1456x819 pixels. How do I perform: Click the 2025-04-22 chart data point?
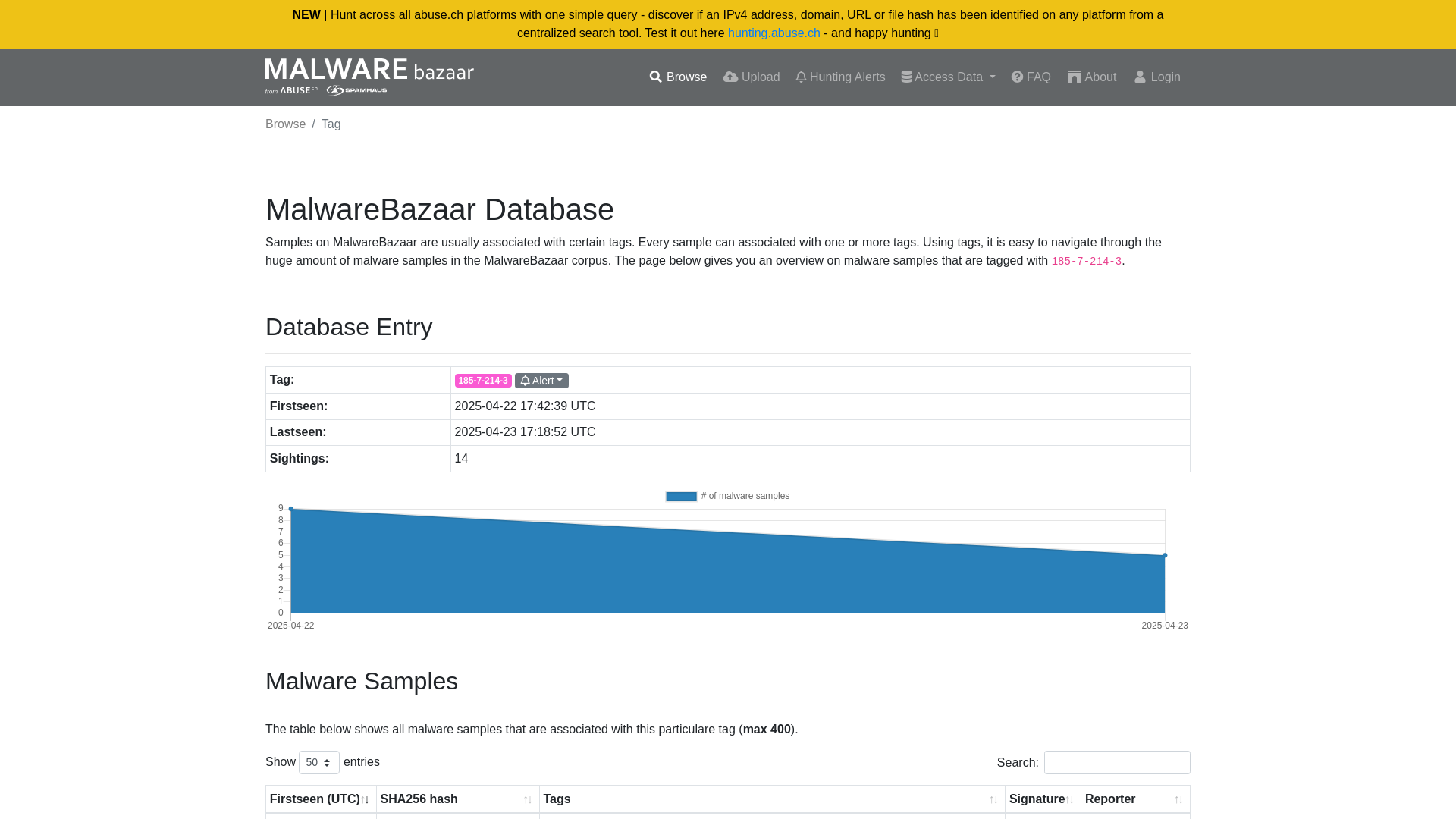pos(291,509)
